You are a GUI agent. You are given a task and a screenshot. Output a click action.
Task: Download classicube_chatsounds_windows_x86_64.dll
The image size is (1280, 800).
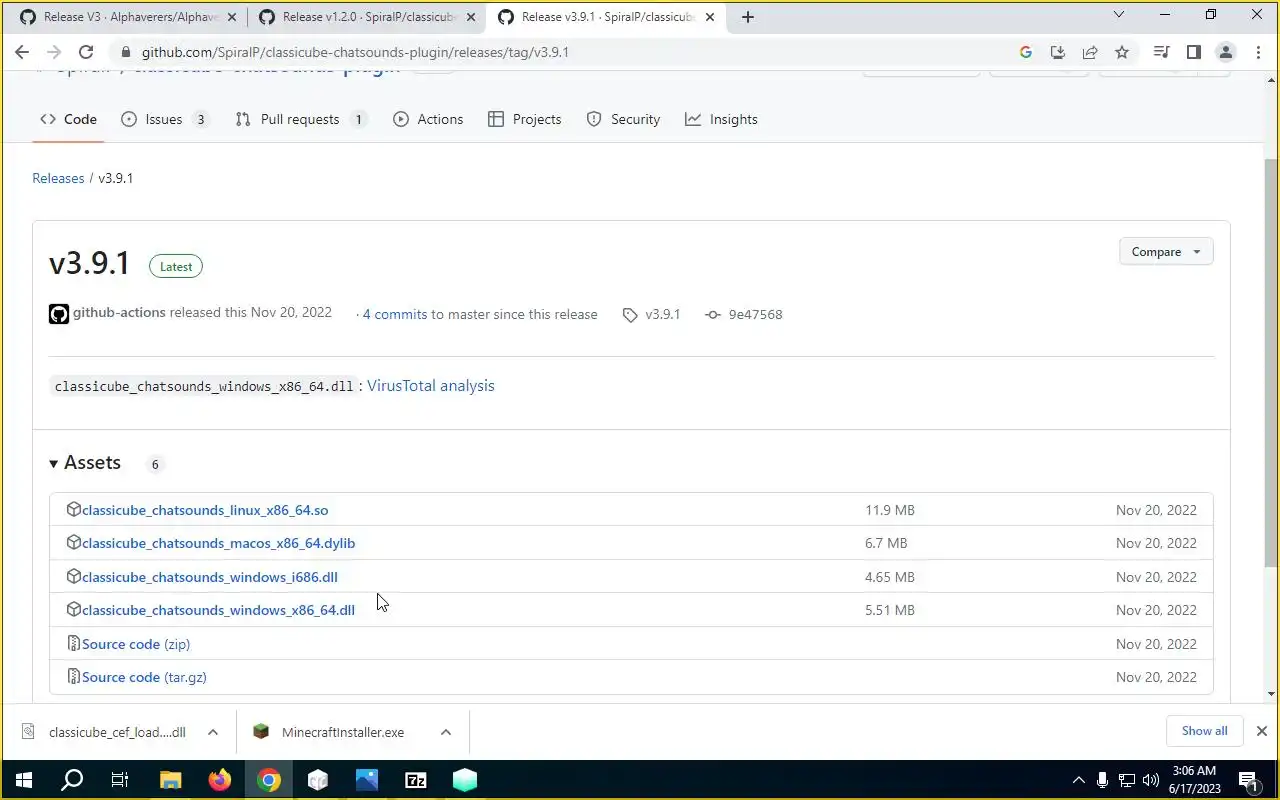coord(218,610)
